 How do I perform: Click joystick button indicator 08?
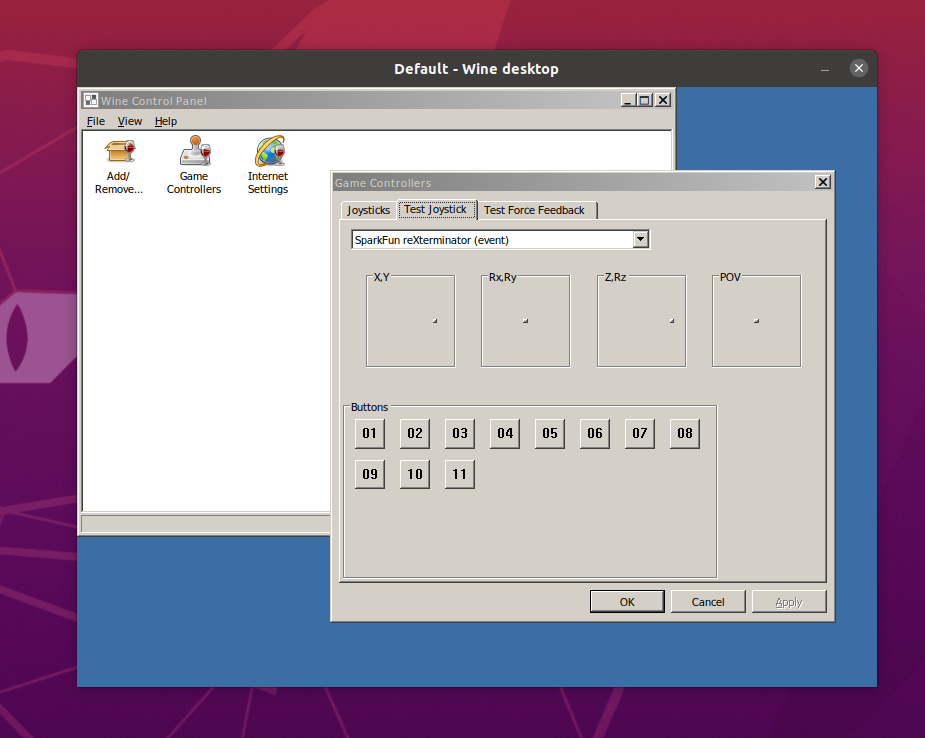pyautogui.click(x=685, y=434)
